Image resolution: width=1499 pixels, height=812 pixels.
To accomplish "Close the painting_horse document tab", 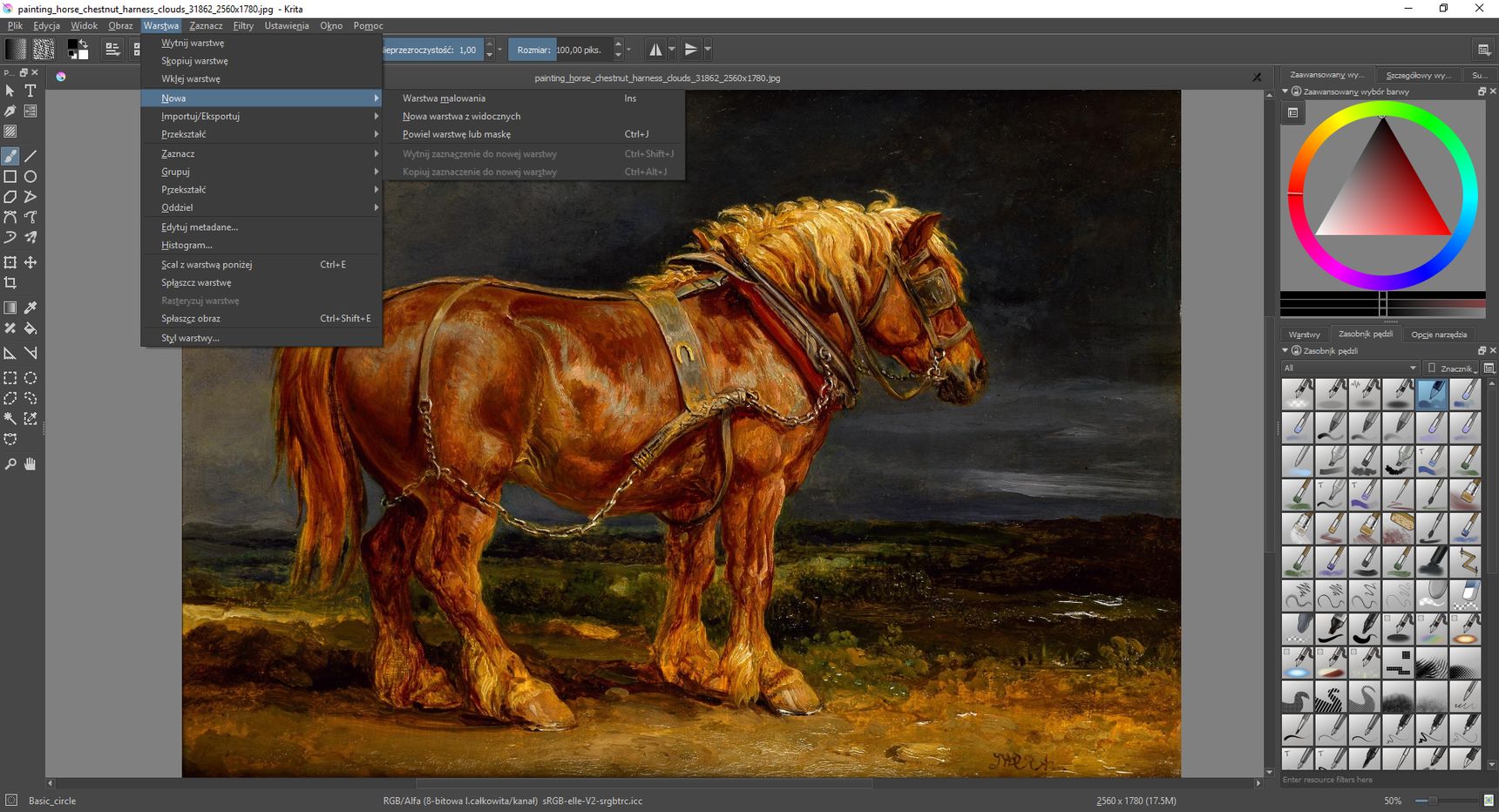I will pos(1257,78).
